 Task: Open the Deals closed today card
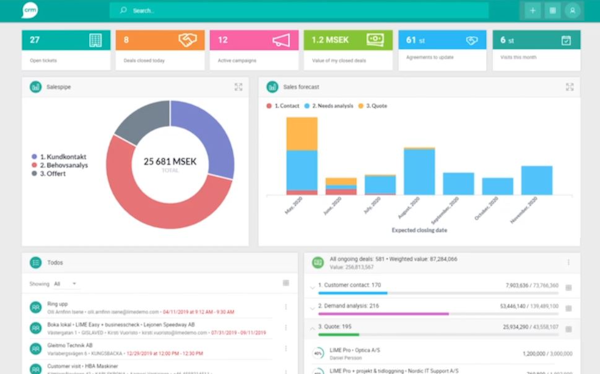[x=160, y=50]
